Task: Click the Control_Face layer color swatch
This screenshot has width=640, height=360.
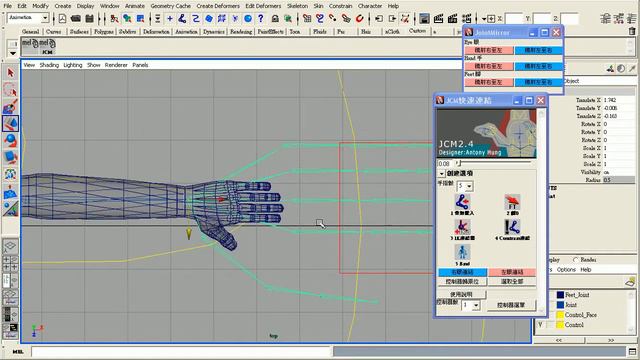Action: point(560,315)
